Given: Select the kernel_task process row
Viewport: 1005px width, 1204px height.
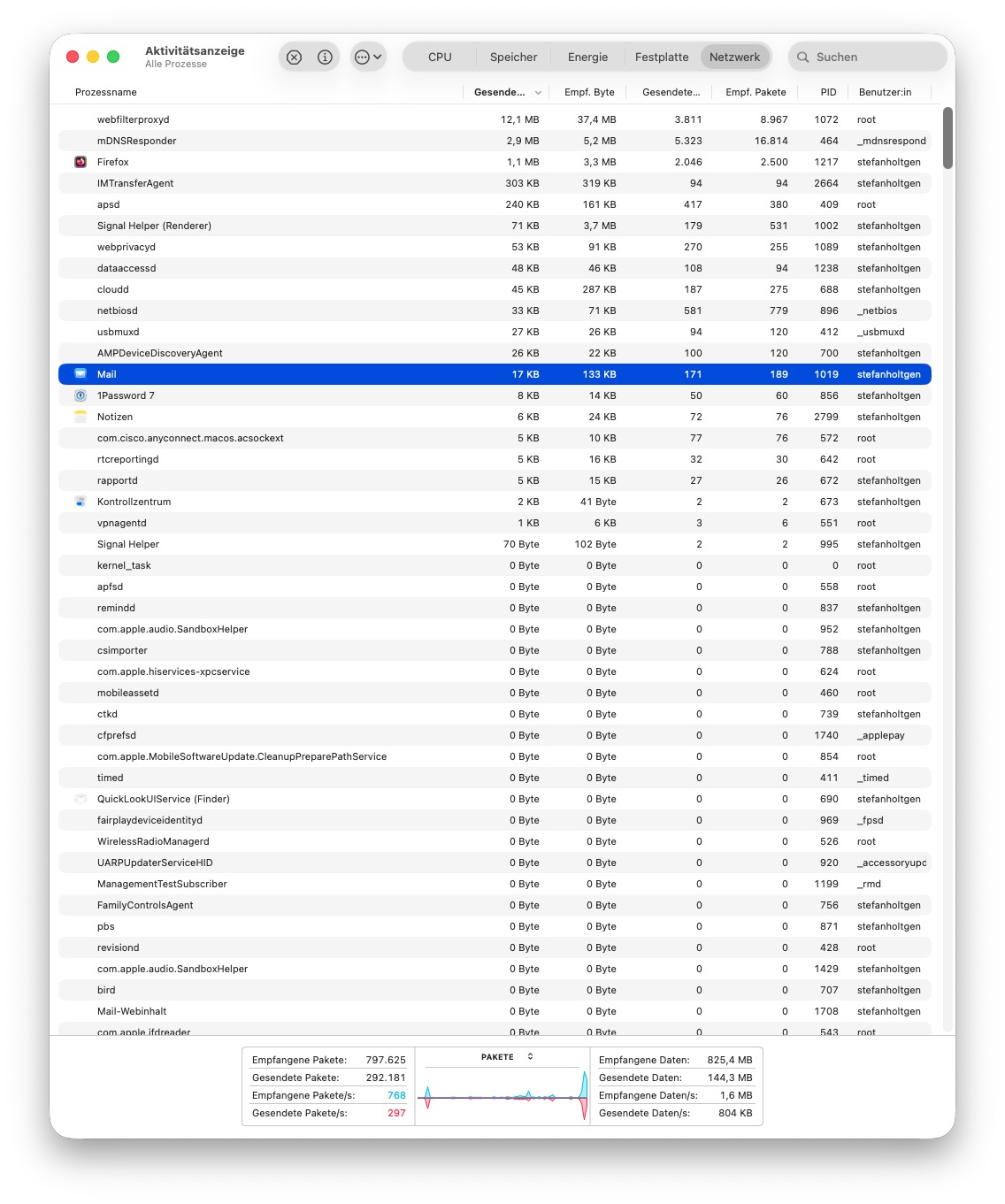Looking at the screenshot, I should (x=495, y=565).
